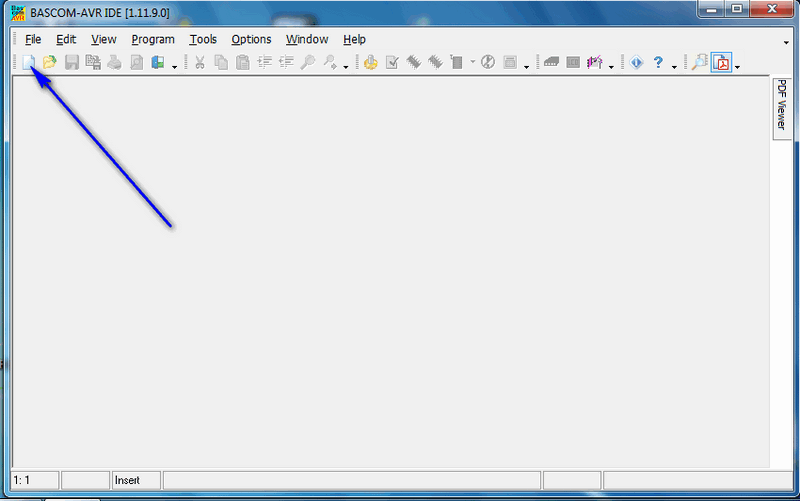Click the blue diamond info icon

[636, 63]
